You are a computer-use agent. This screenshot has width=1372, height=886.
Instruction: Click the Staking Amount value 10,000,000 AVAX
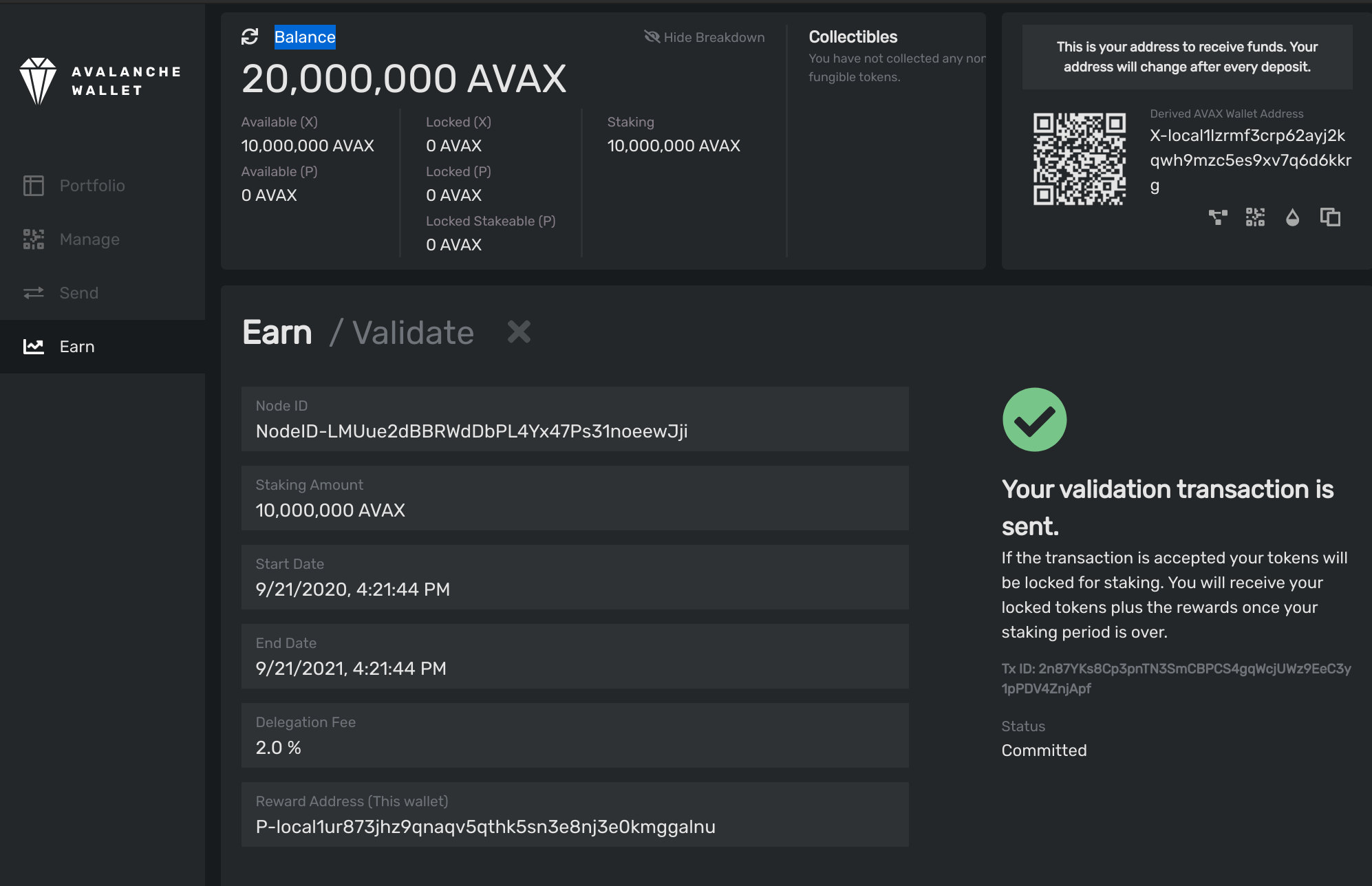pyautogui.click(x=330, y=510)
